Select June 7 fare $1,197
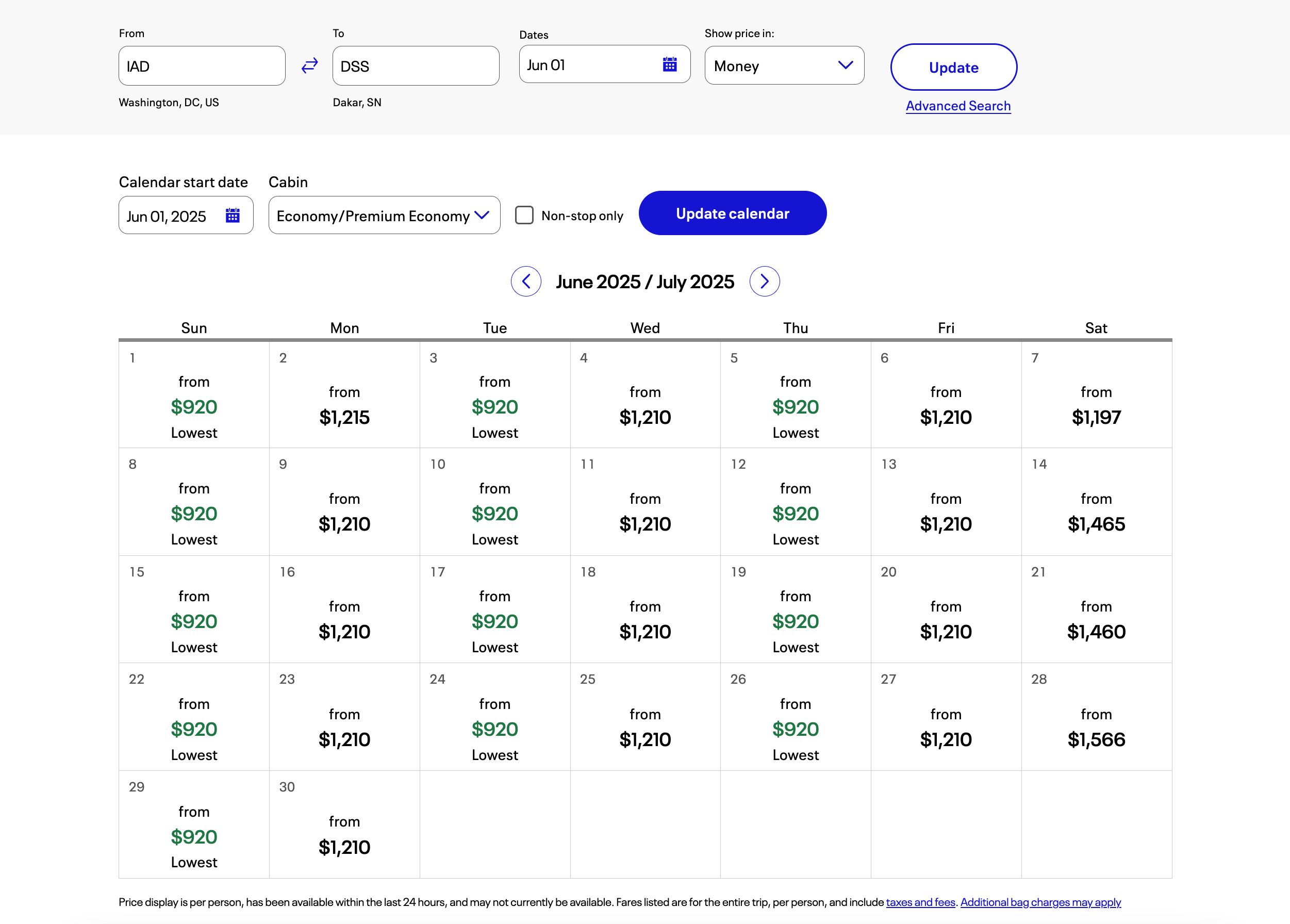The height and width of the screenshot is (924, 1290). (1096, 395)
